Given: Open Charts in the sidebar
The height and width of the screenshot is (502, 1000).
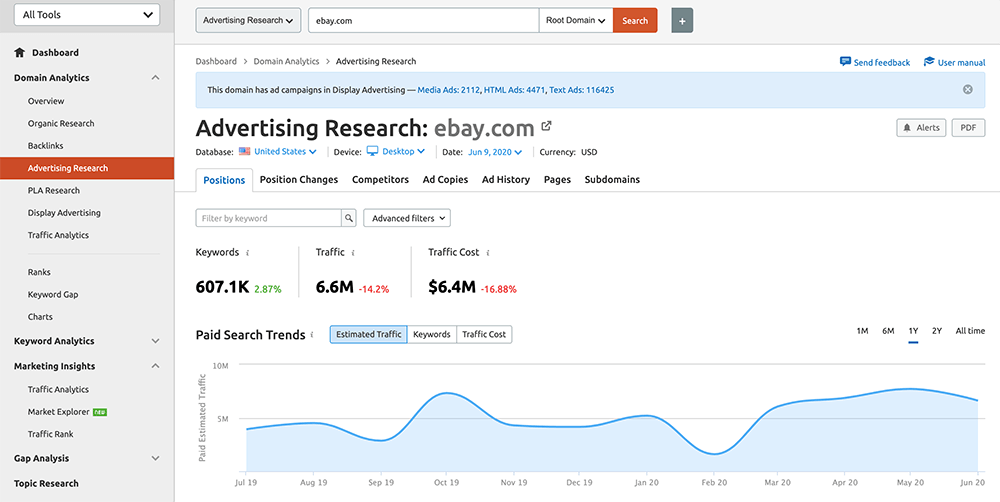Looking at the screenshot, I should point(40,316).
